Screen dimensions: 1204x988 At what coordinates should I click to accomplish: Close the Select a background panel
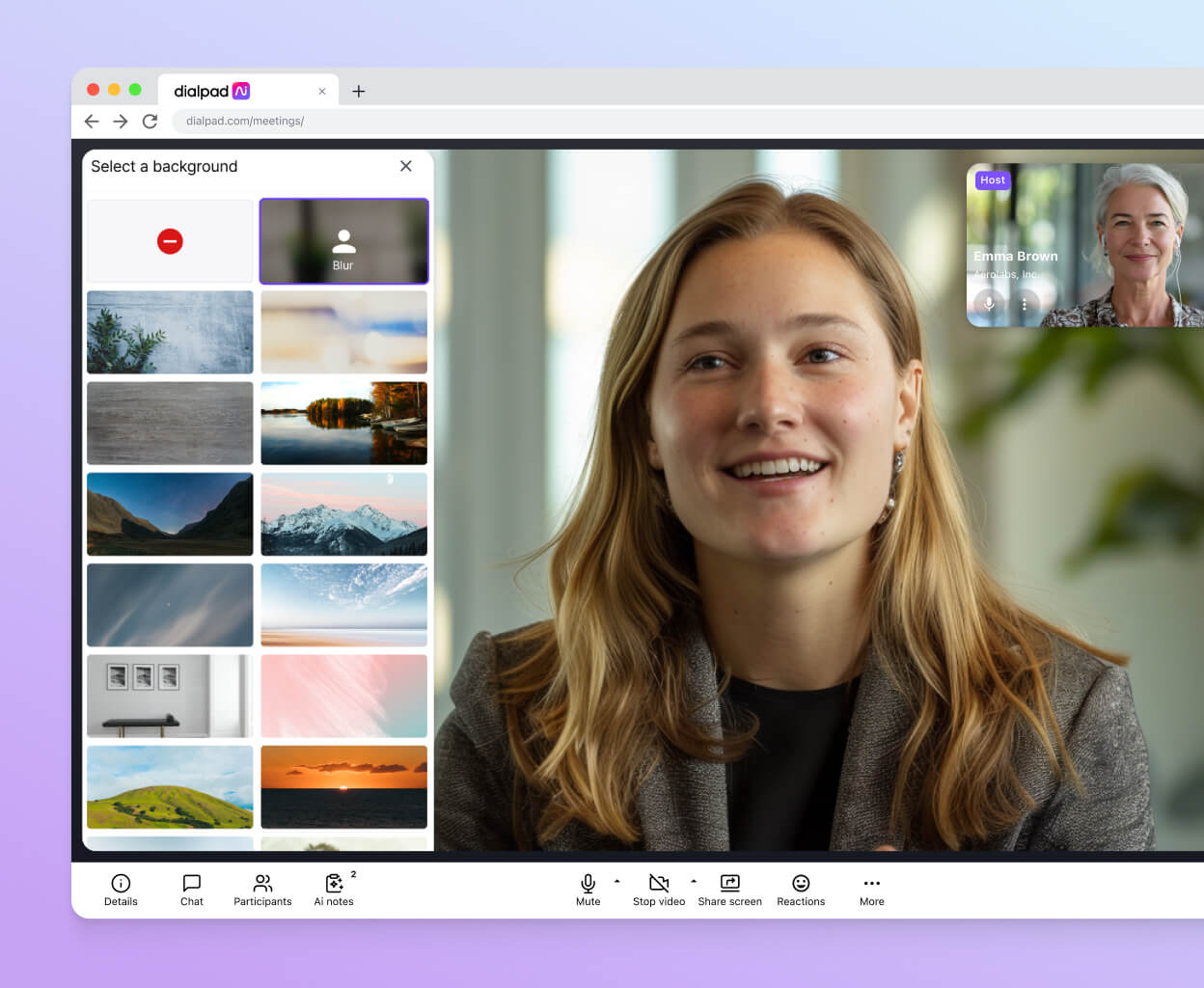[406, 166]
